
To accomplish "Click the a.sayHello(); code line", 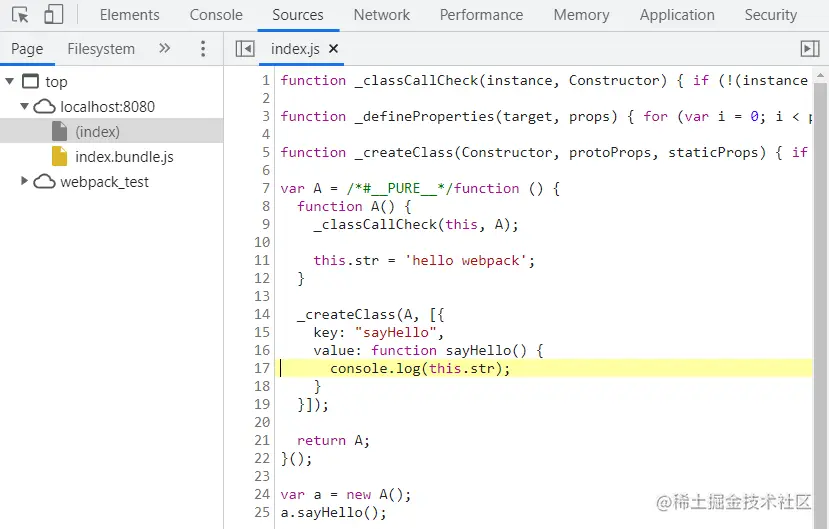I will pyautogui.click(x=334, y=512).
